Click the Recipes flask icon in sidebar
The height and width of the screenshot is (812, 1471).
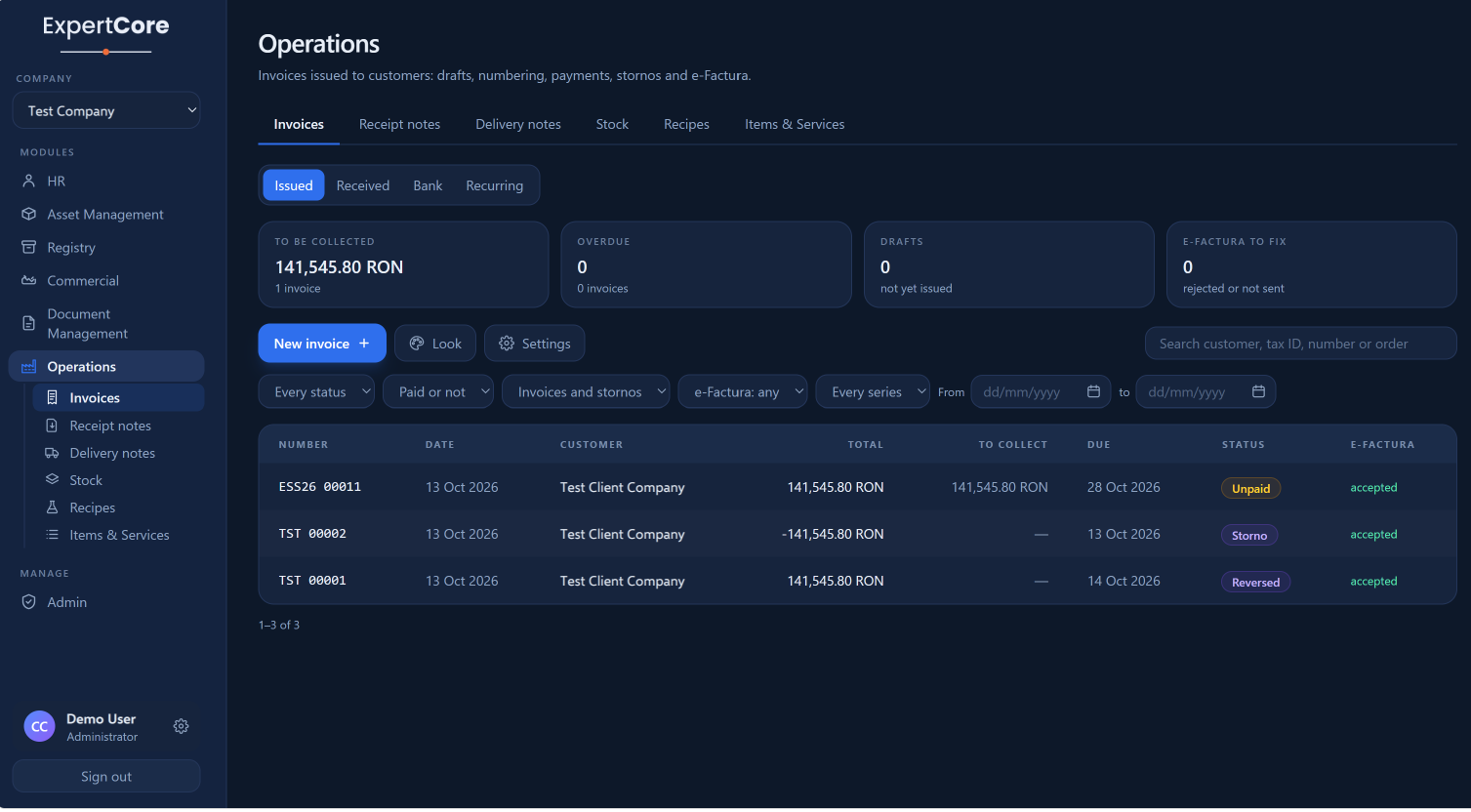[x=53, y=507]
